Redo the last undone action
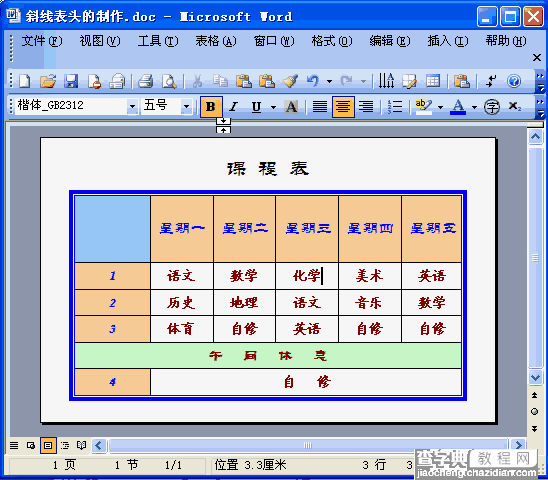This screenshot has width=548, height=480. pos(347,81)
